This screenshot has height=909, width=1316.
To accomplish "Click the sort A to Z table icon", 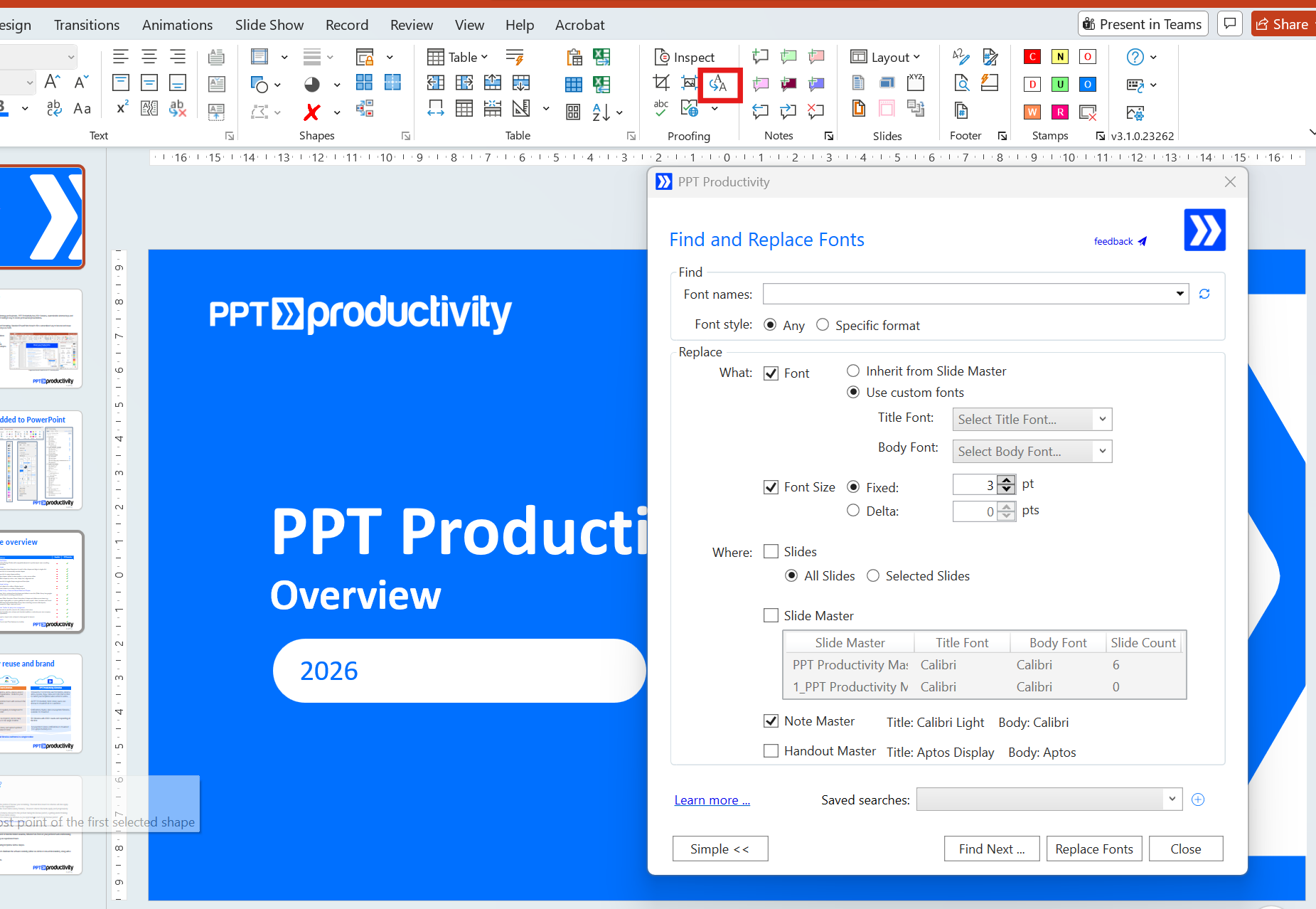I will click(x=601, y=112).
